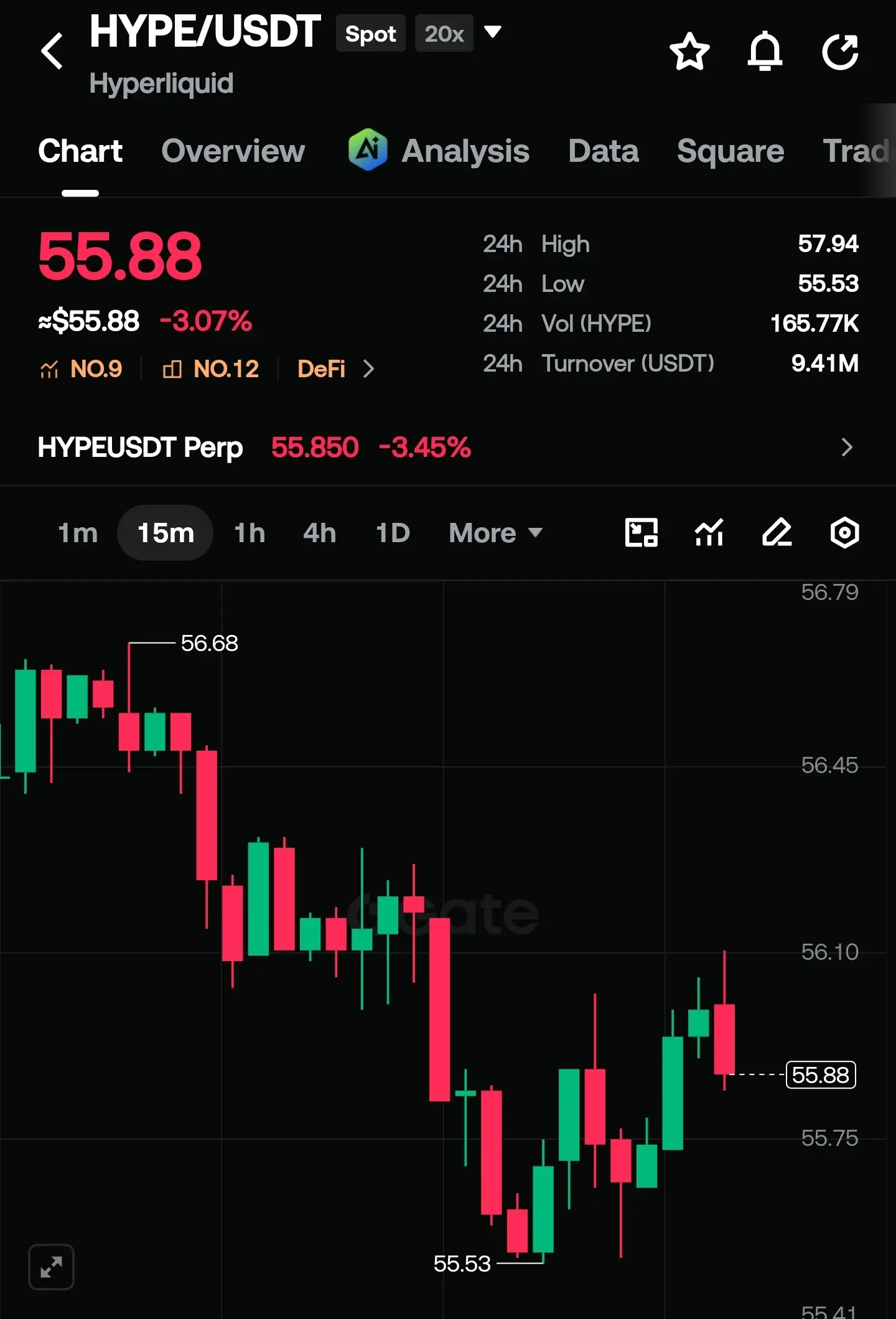Tap the -3.07% price change

point(206,321)
